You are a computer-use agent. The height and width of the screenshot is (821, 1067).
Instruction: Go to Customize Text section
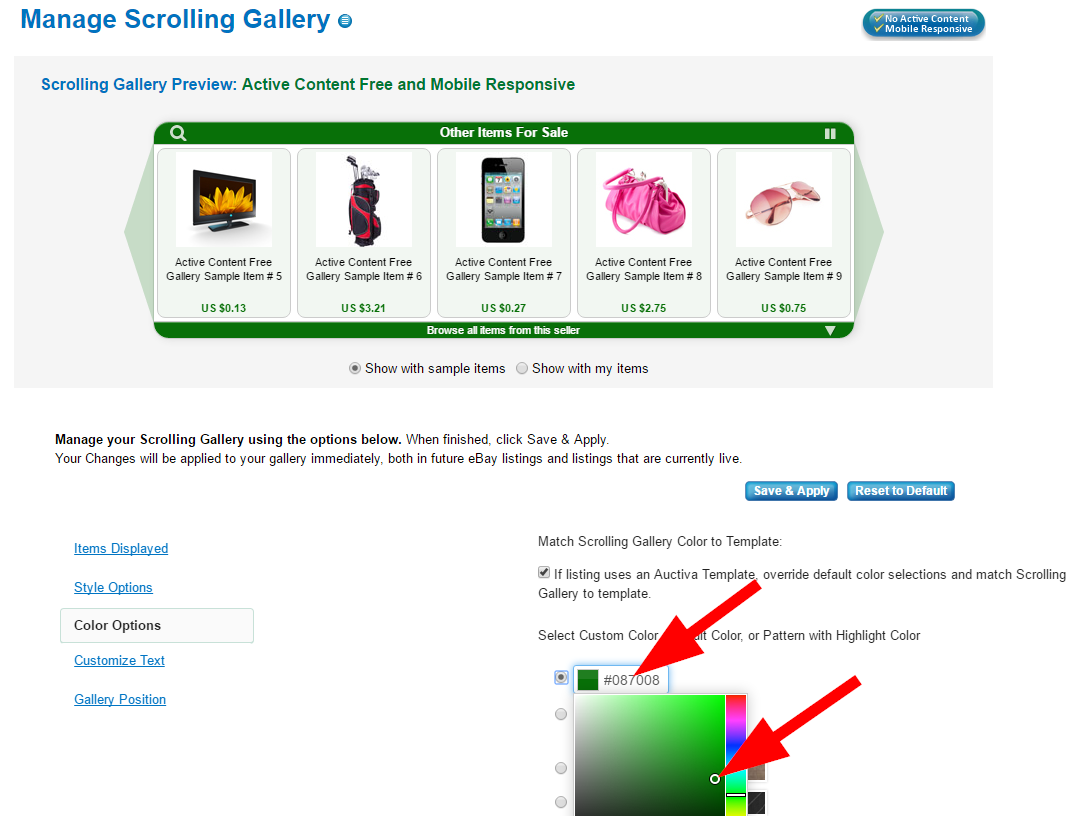(119, 660)
